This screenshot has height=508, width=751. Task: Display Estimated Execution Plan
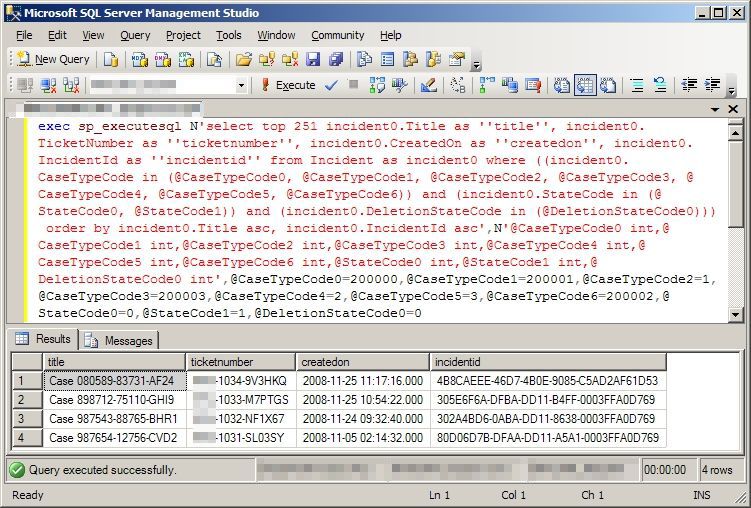tap(377, 85)
